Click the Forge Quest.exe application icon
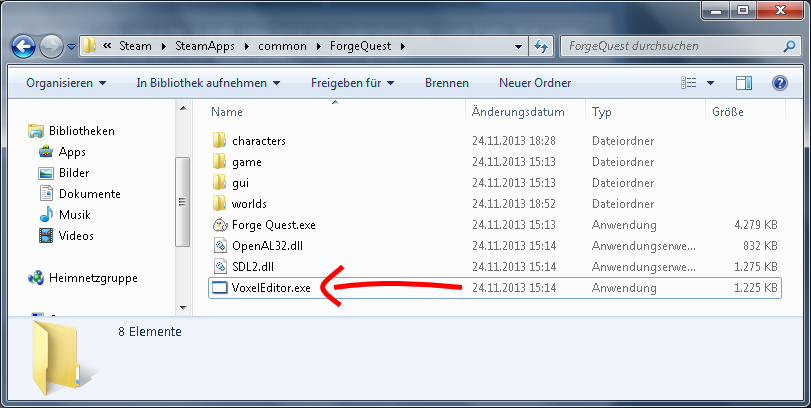 [x=220, y=225]
